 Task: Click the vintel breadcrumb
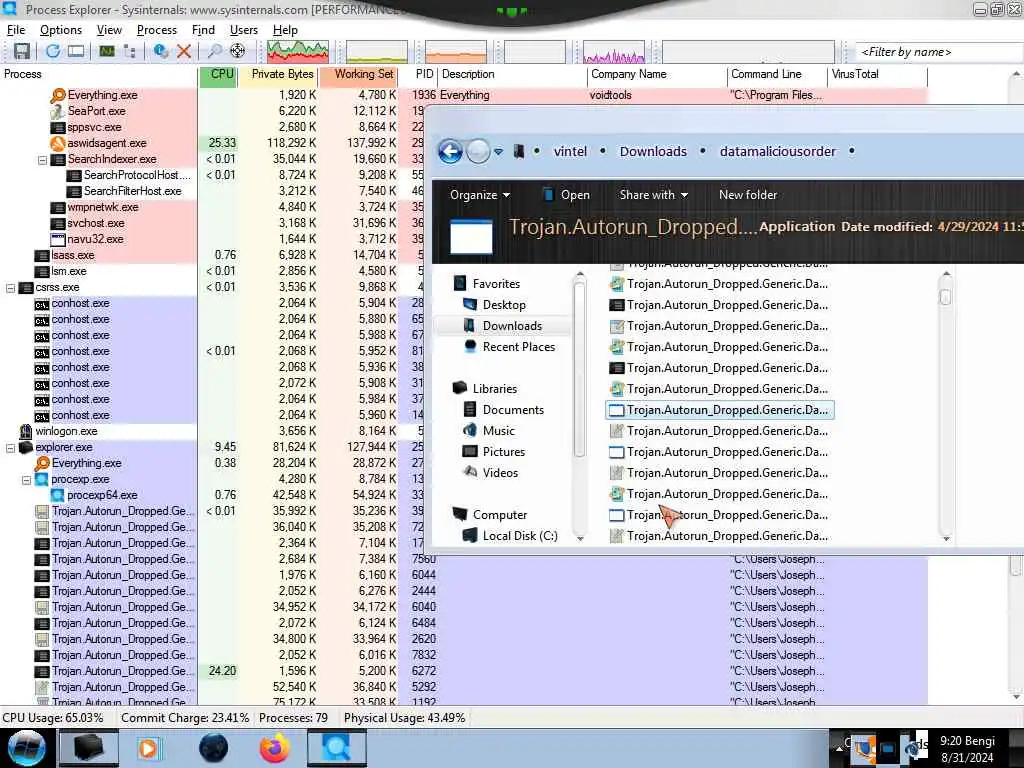(x=570, y=152)
